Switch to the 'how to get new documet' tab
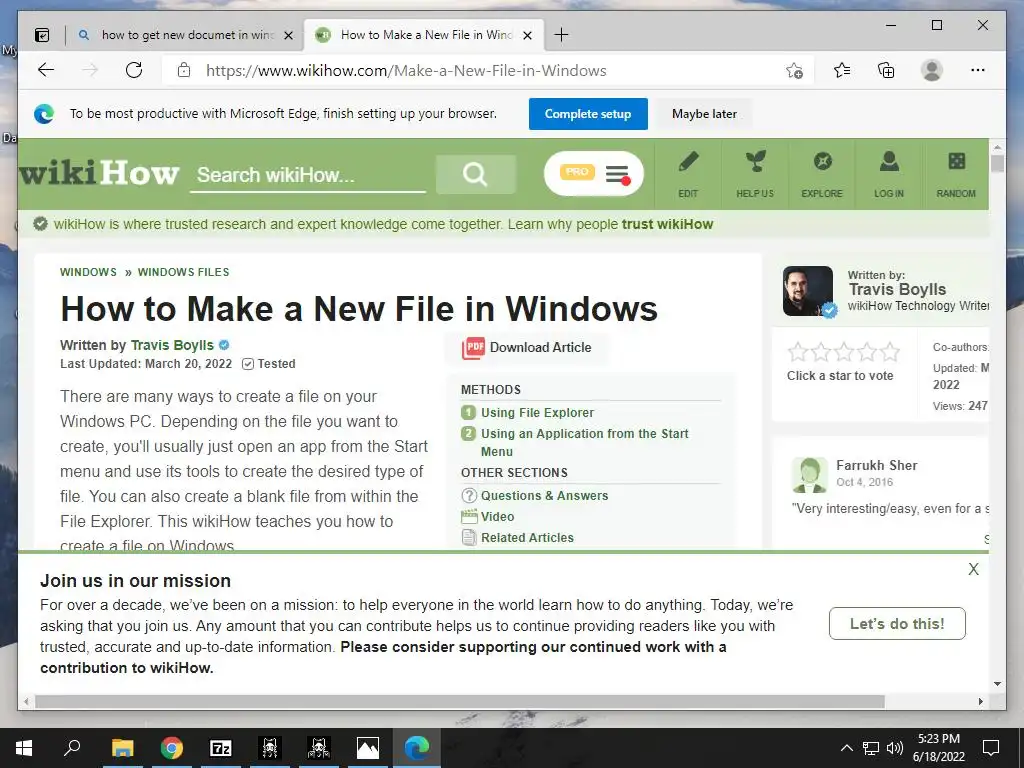The height and width of the screenshot is (768, 1024). point(187,35)
